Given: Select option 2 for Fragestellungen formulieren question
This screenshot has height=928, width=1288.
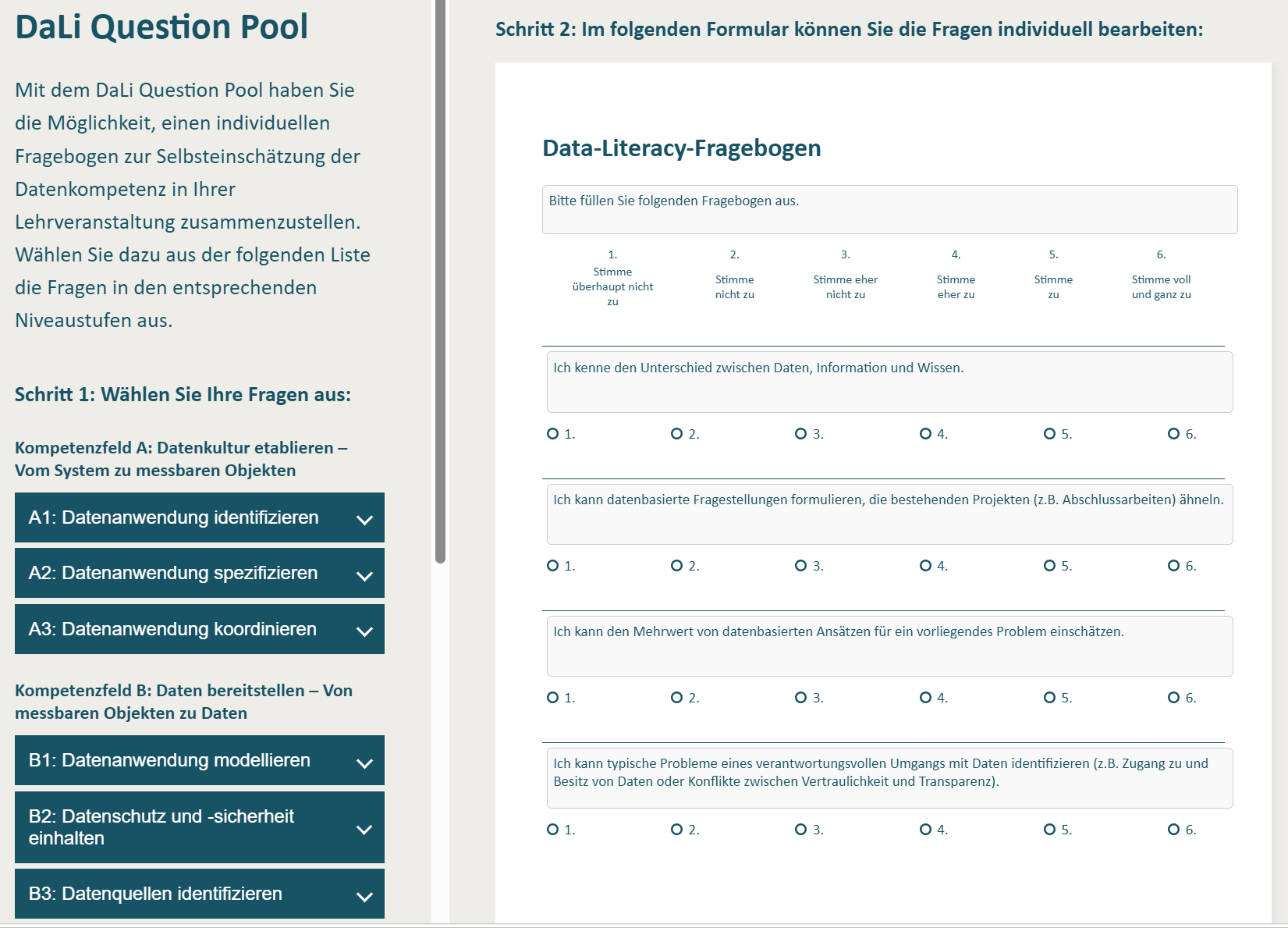Looking at the screenshot, I should 677,566.
